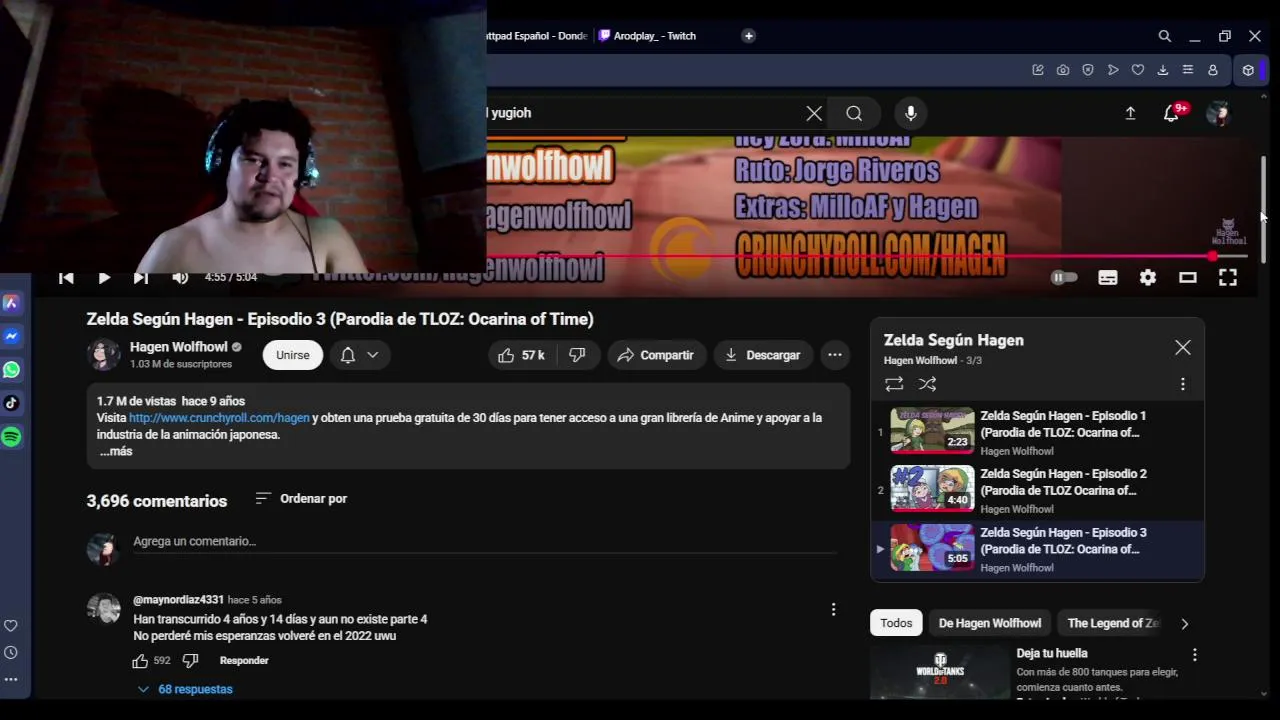Screen dimensions: 1280x720
Task: Add page to bookmarks with toolbar heart
Action: (x=1138, y=70)
